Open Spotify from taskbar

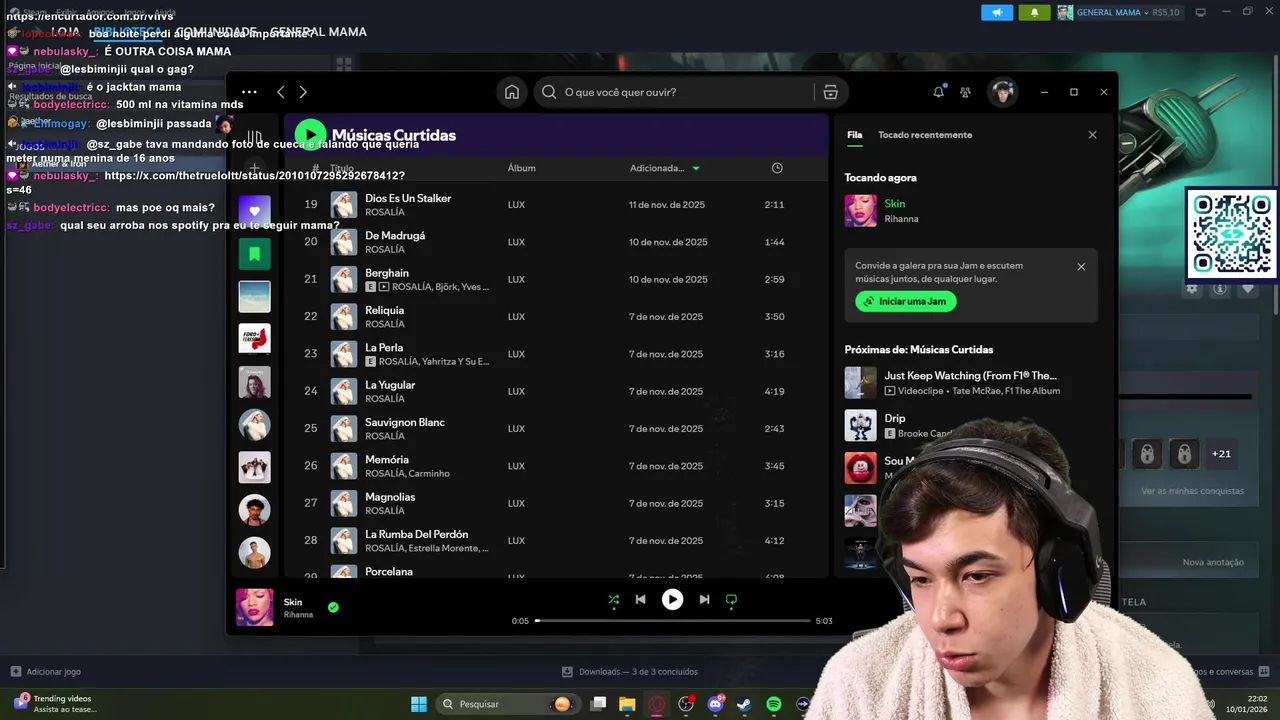(x=773, y=704)
